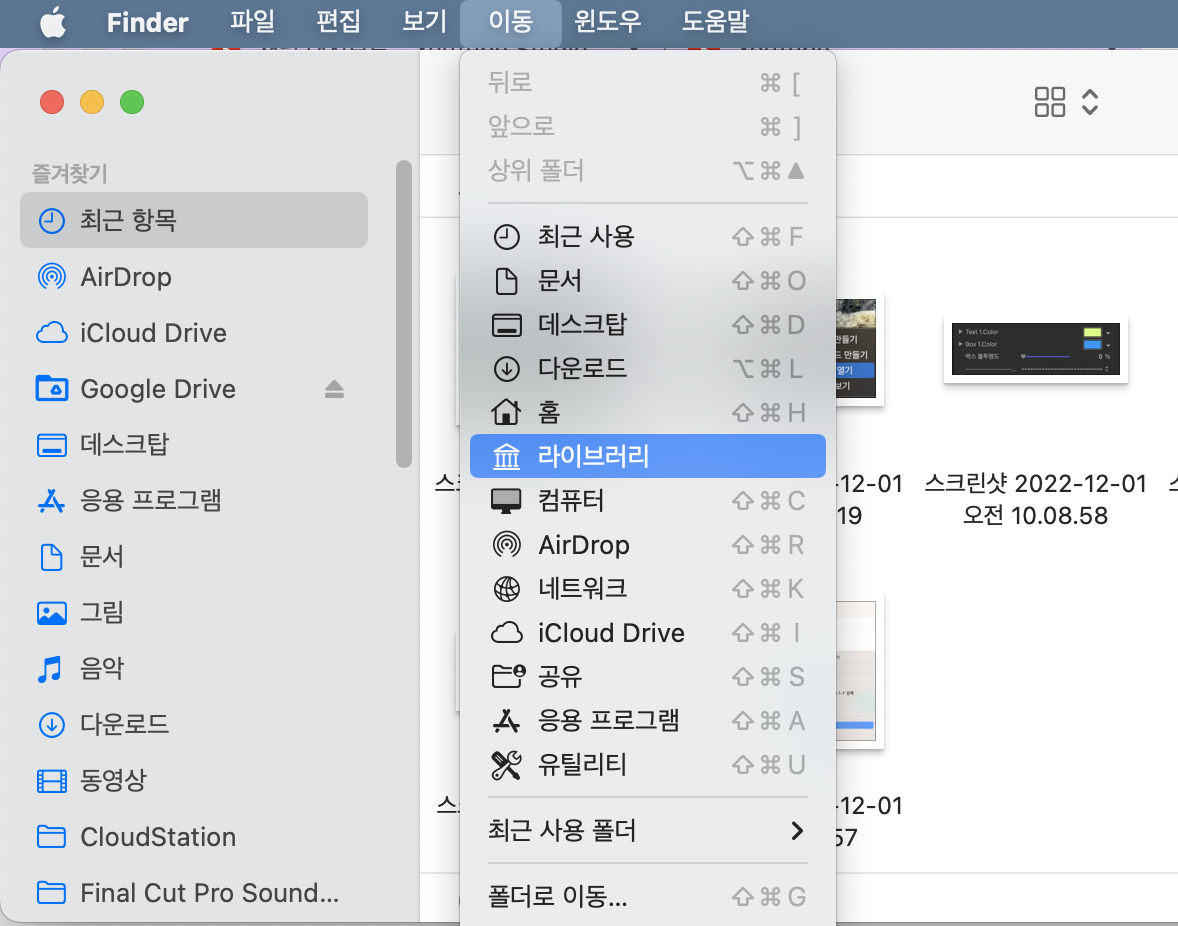
Task: Eject Google Drive in the sidebar
Action: coord(334,389)
